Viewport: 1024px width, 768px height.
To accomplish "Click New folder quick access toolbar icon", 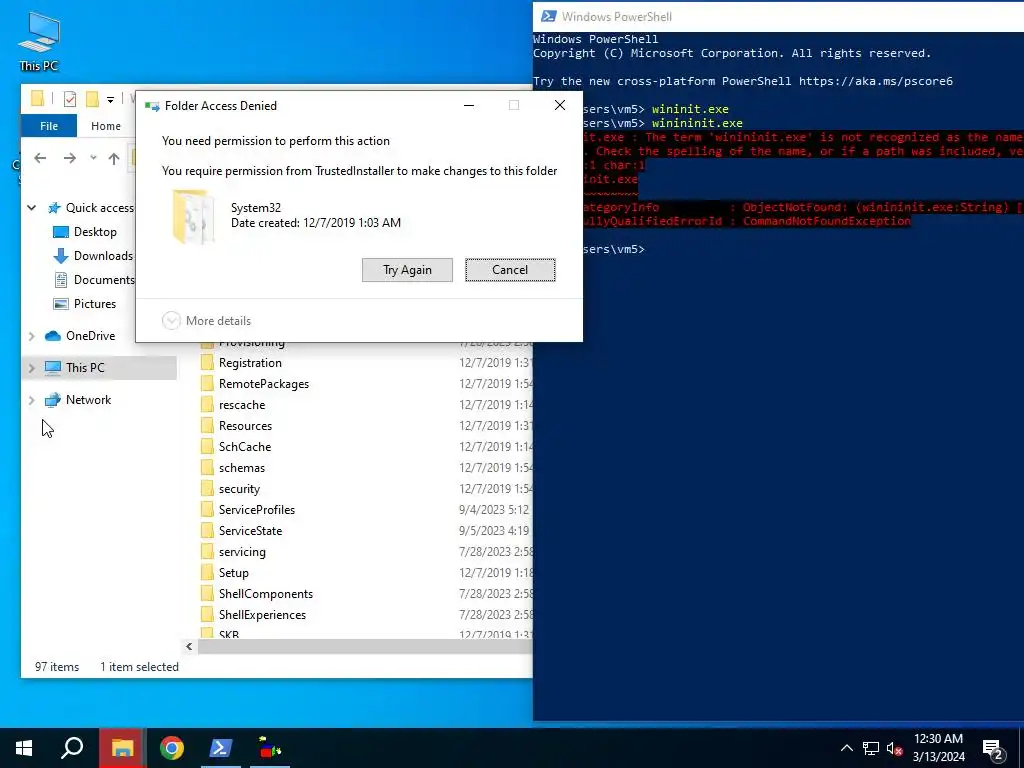I will click(x=92, y=99).
